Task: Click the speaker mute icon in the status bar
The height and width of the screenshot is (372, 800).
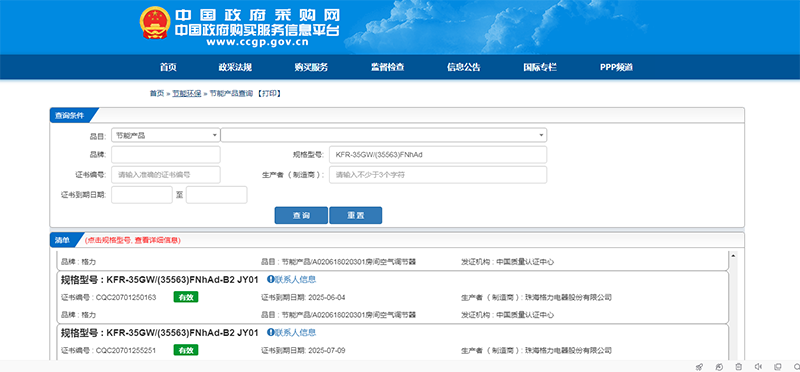Action: (x=758, y=366)
